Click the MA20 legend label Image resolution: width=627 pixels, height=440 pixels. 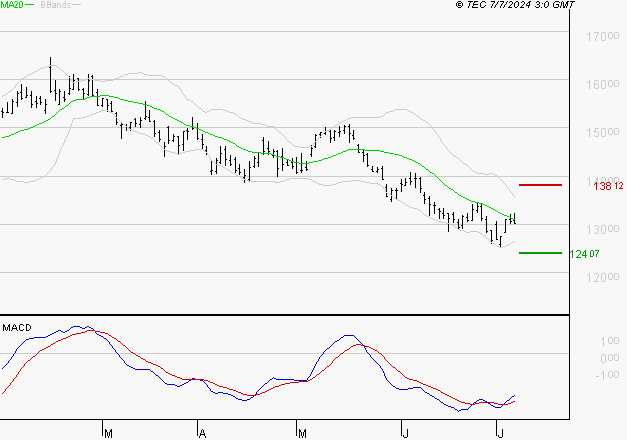[12, 4]
